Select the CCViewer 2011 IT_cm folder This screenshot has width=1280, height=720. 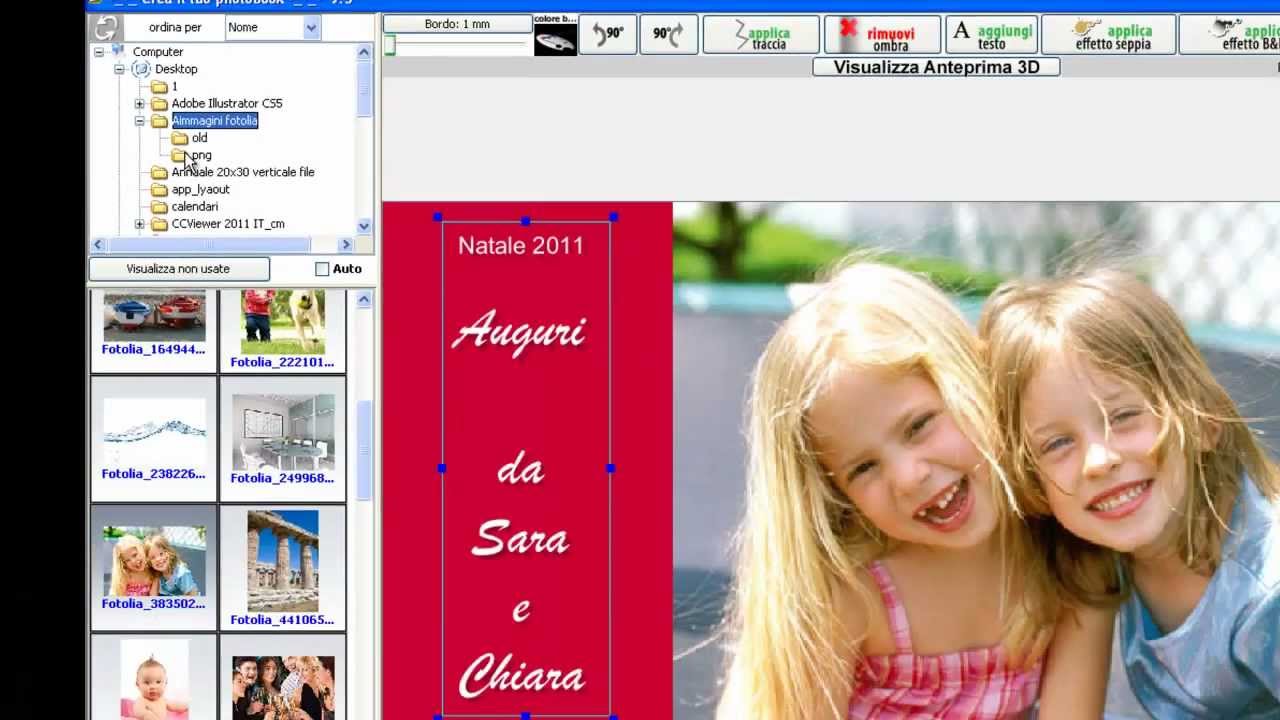coord(228,224)
